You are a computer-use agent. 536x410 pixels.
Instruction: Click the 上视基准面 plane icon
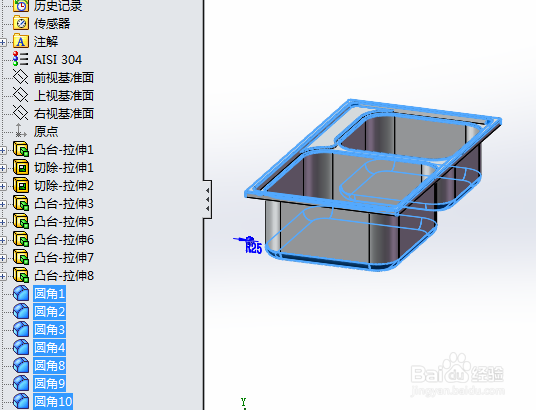pos(21,95)
